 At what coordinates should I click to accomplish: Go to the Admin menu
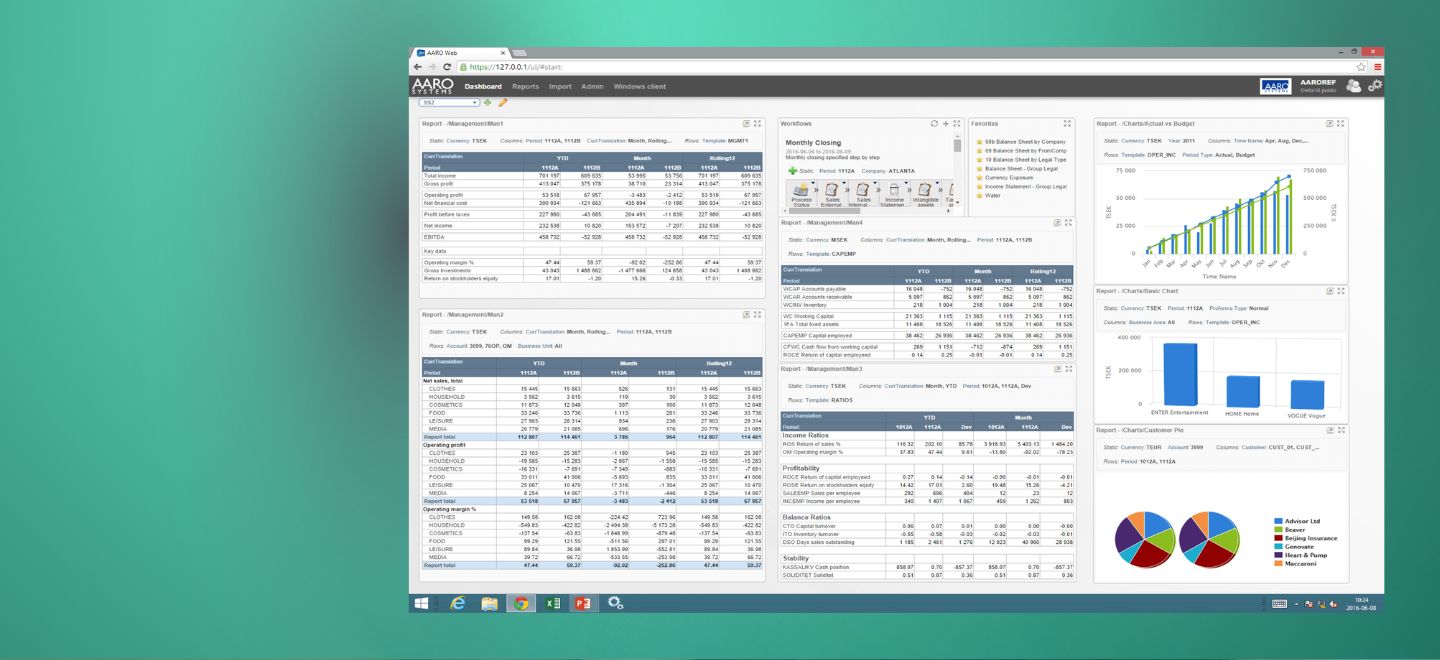click(592, 87)
